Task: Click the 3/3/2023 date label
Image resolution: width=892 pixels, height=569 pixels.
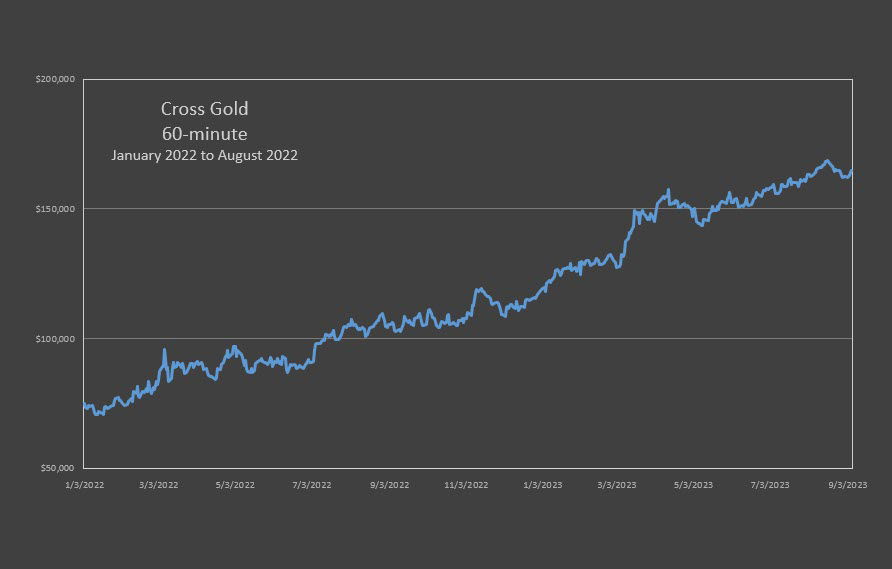Action: point(617,485)
